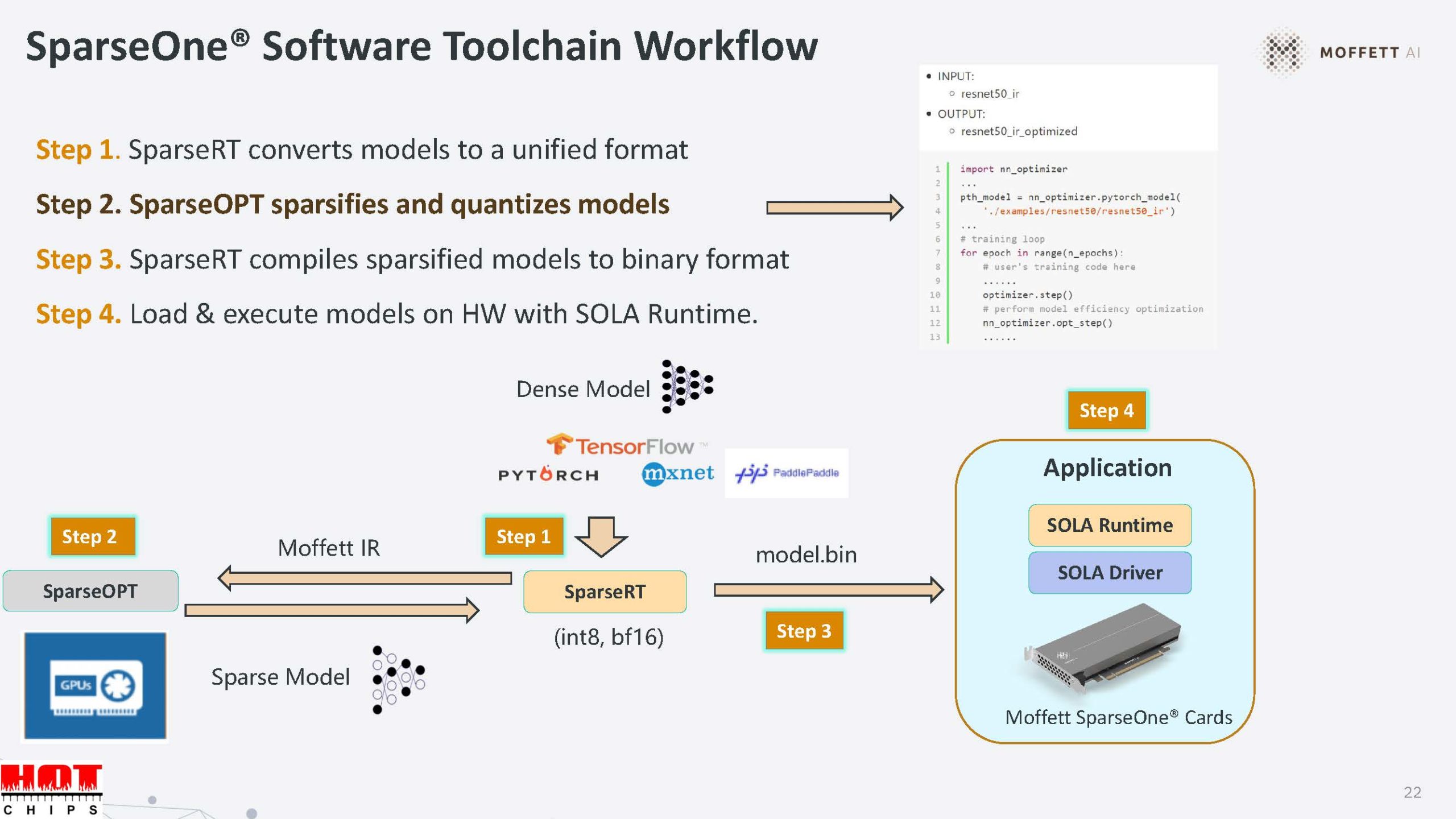Click the GPUs graphics card icon
The image size is (1456, 819).
[95, 686]
